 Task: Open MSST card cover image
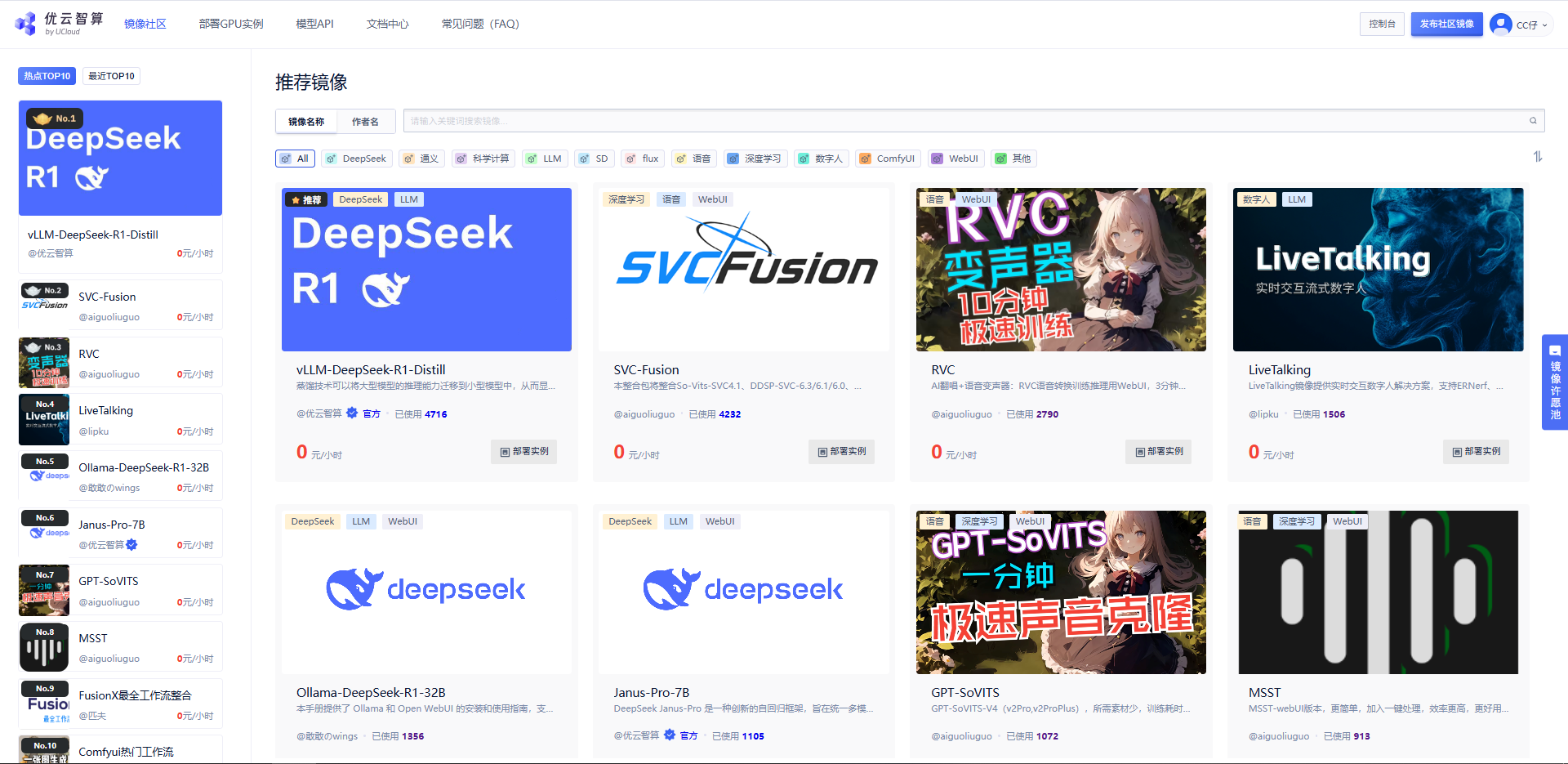point(1379,592)
